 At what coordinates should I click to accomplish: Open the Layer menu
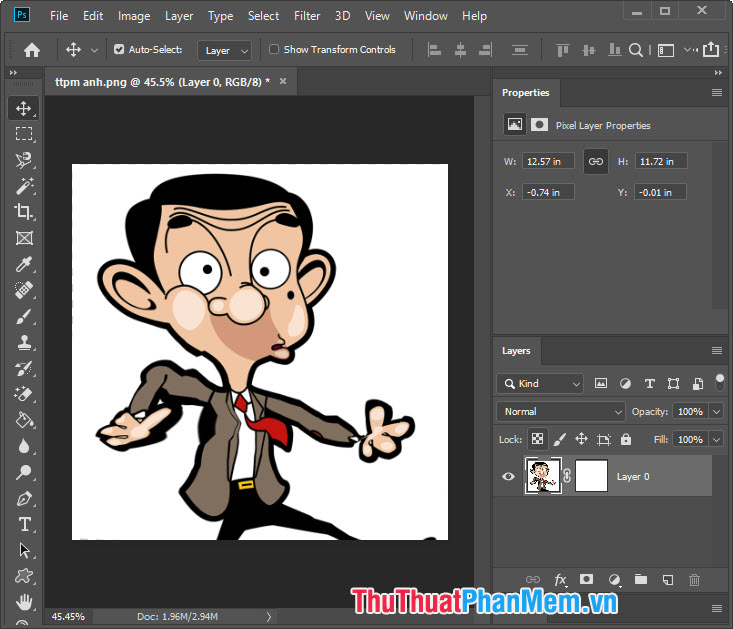point(179,16)
